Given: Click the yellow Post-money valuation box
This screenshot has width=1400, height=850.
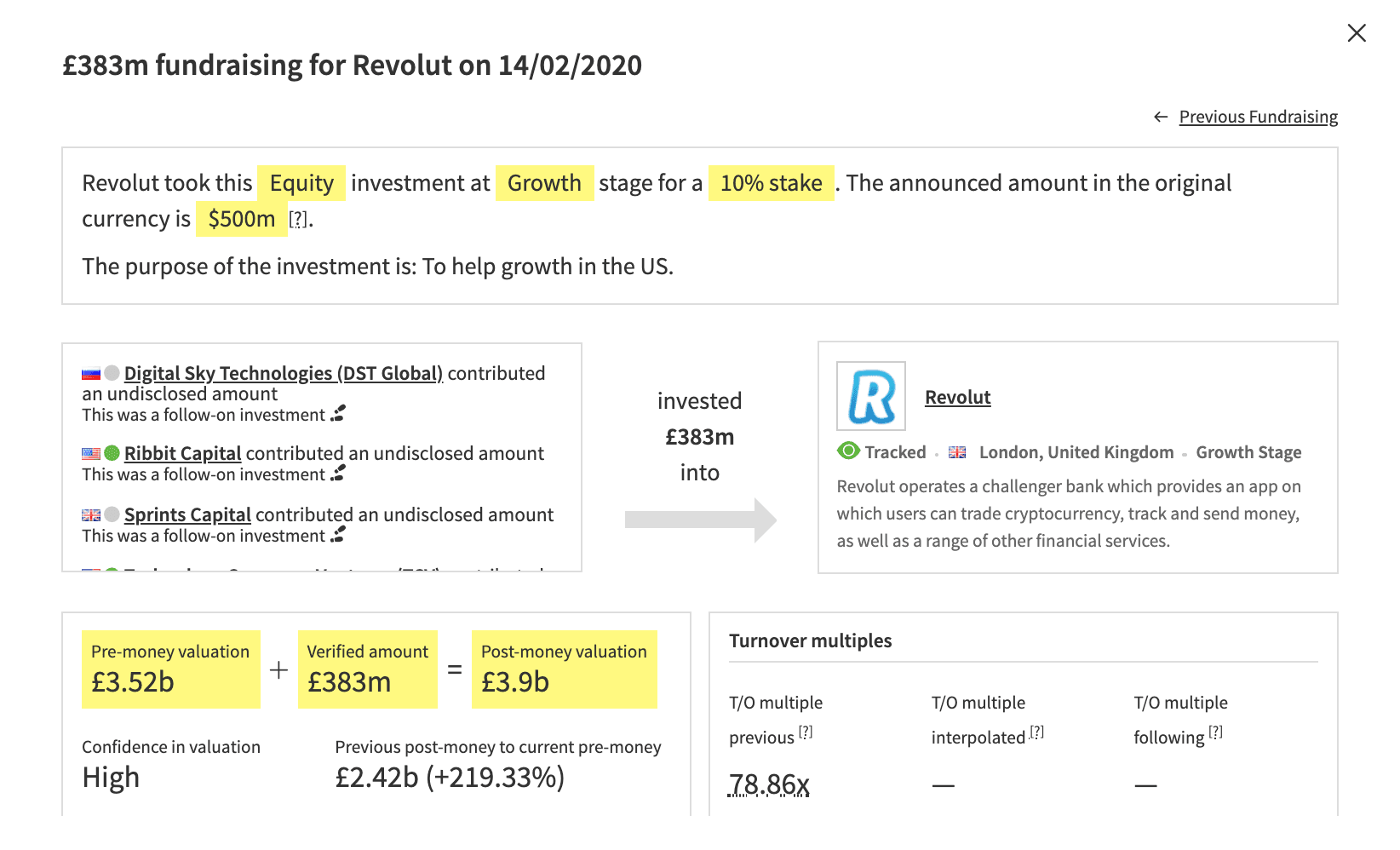Looking at the screenshot, I should click(x=565, y=669).
